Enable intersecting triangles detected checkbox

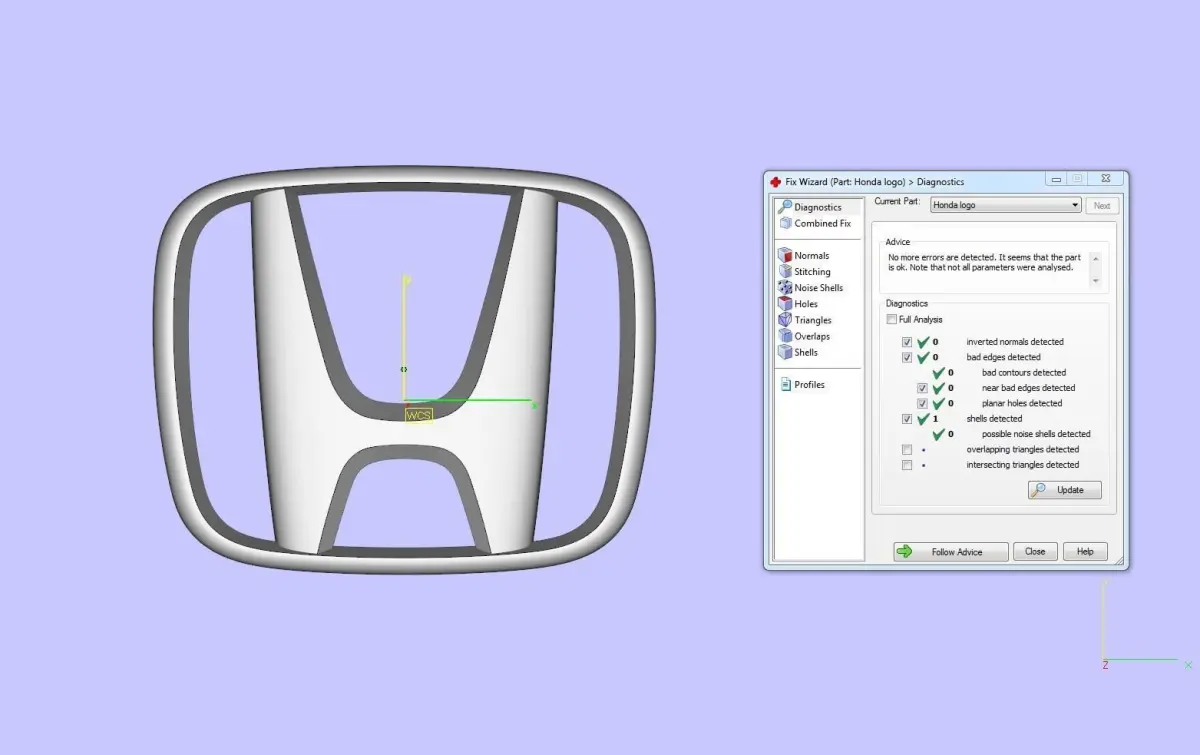(907, 465)
